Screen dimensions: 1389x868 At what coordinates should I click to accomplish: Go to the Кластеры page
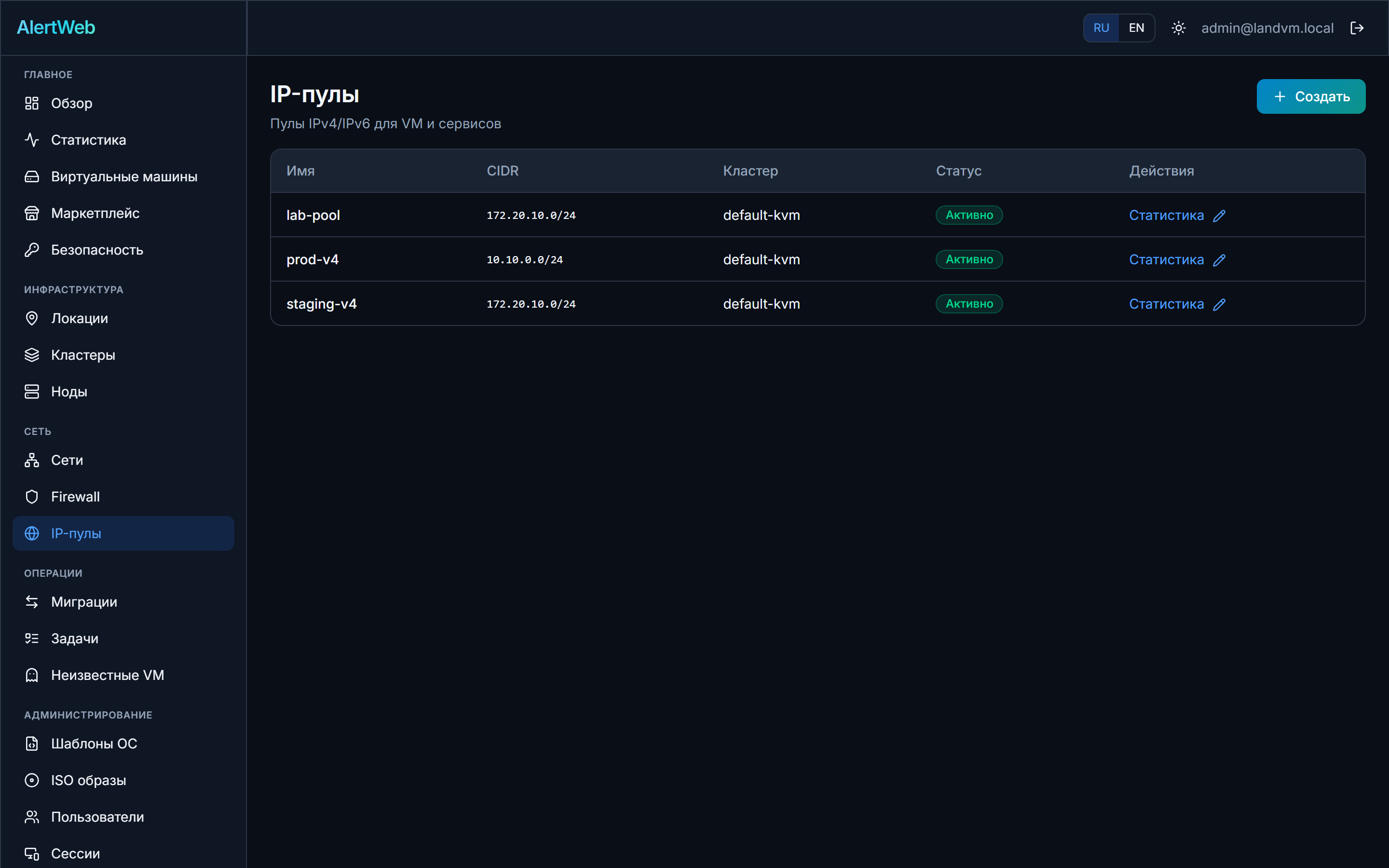point(123,355)
